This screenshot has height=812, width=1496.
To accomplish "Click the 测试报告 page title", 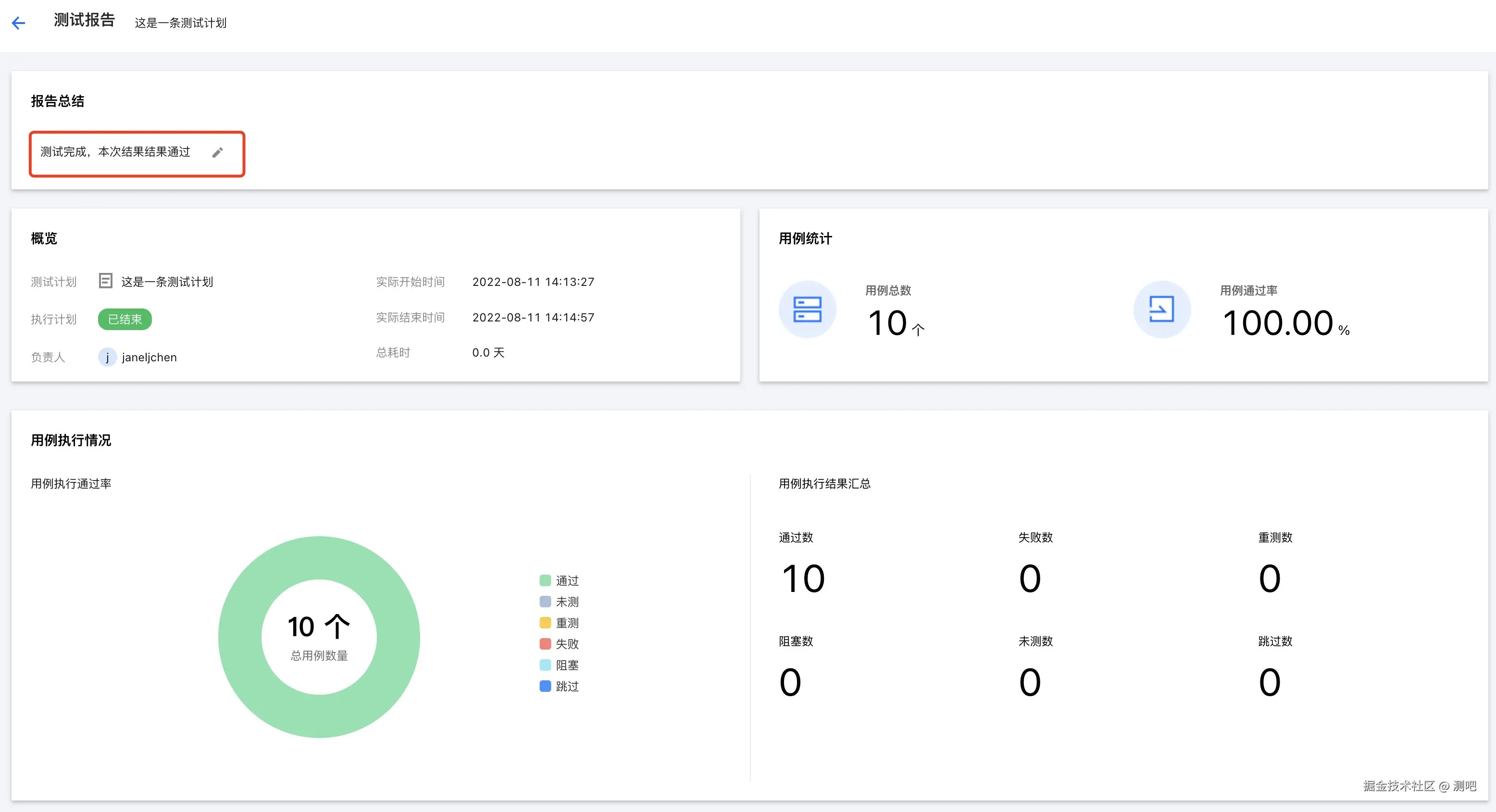I will click(x=84, y=20).
